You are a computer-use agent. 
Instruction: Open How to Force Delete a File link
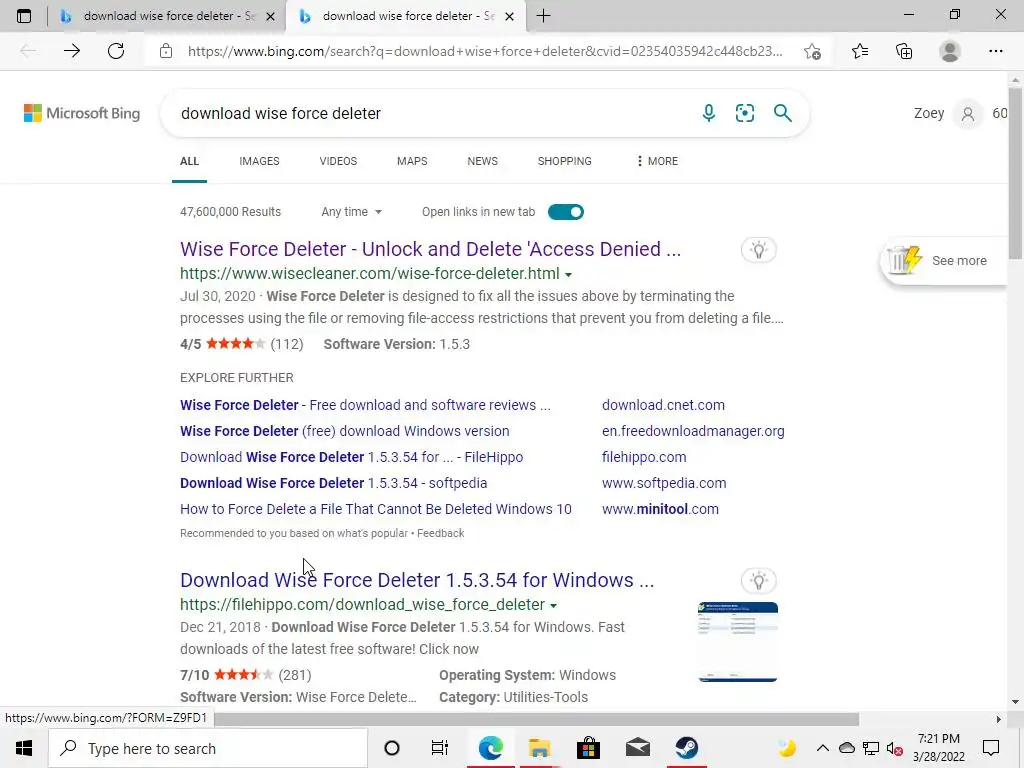click(376, 509)
